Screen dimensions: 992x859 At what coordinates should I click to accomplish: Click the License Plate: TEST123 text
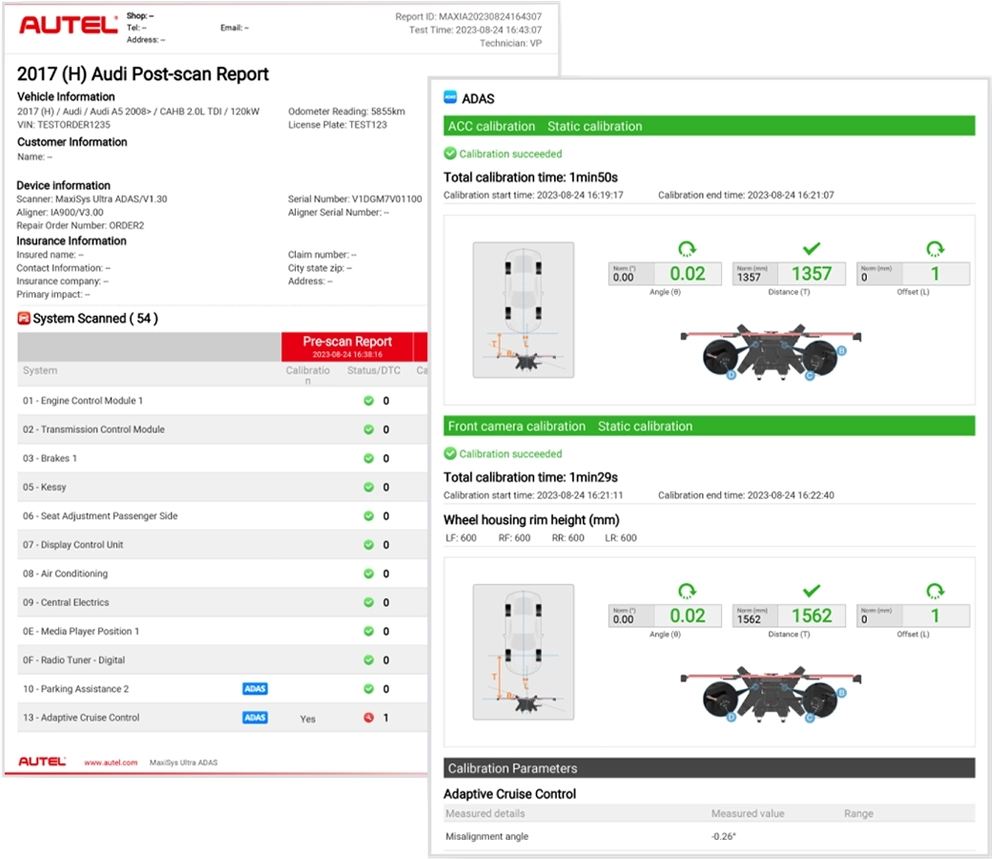pyautogui.click(x=337, y=125)
